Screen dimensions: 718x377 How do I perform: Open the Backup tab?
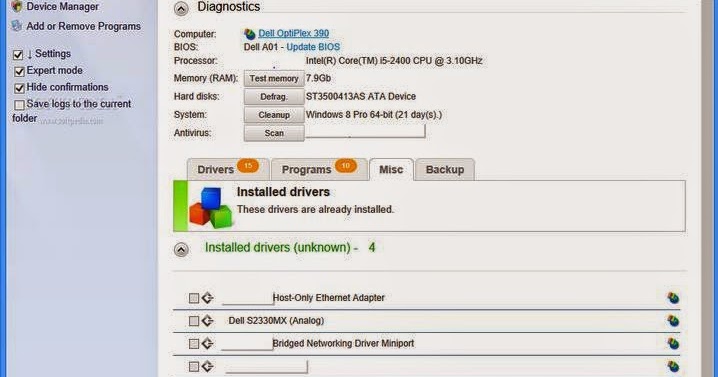click(445, 169)
